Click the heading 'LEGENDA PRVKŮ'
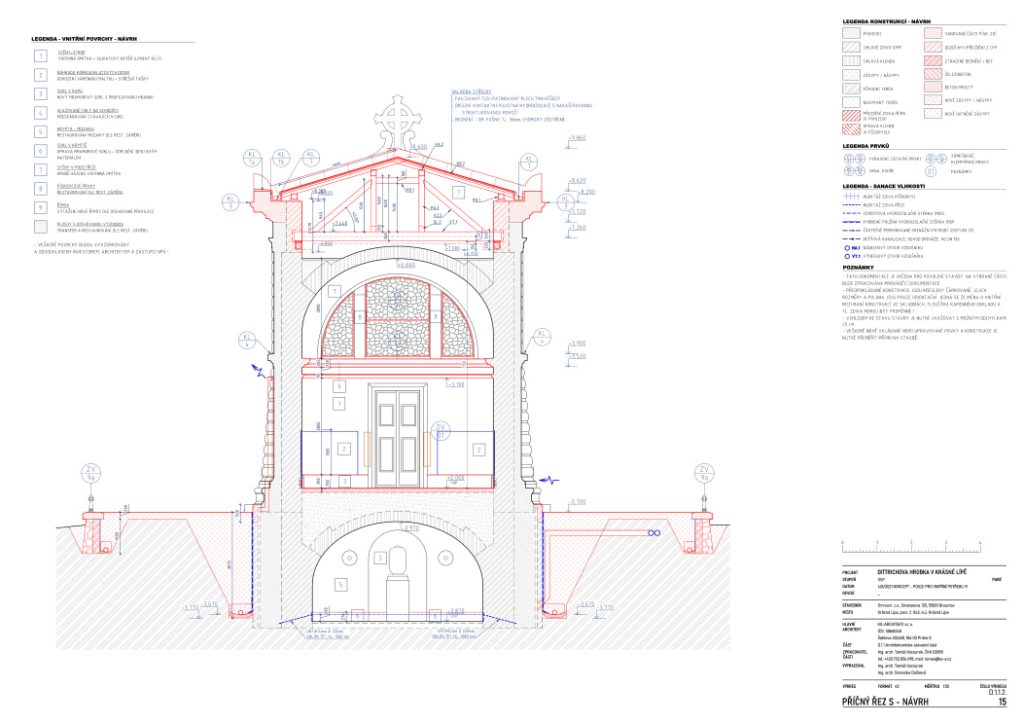This screenshot has height=724, width=1024. click(865, 146)
